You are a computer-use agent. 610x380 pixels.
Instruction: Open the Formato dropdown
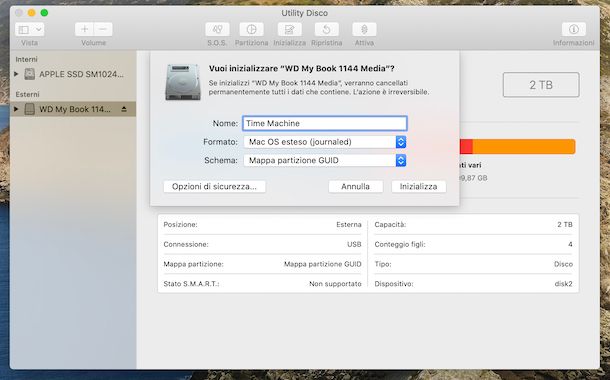point(325,142)
